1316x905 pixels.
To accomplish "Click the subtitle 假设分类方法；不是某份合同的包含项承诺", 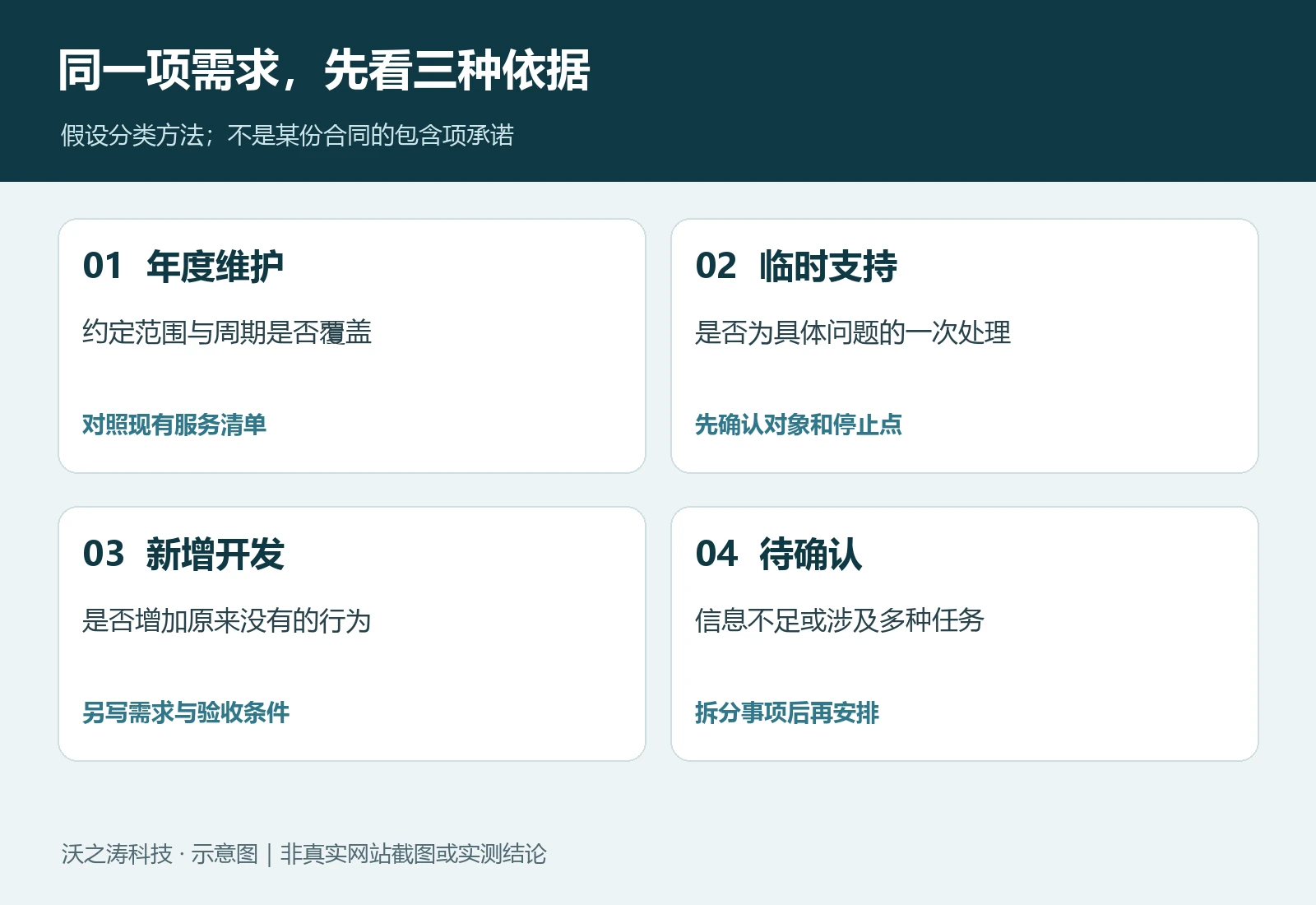I will [287, 135].
